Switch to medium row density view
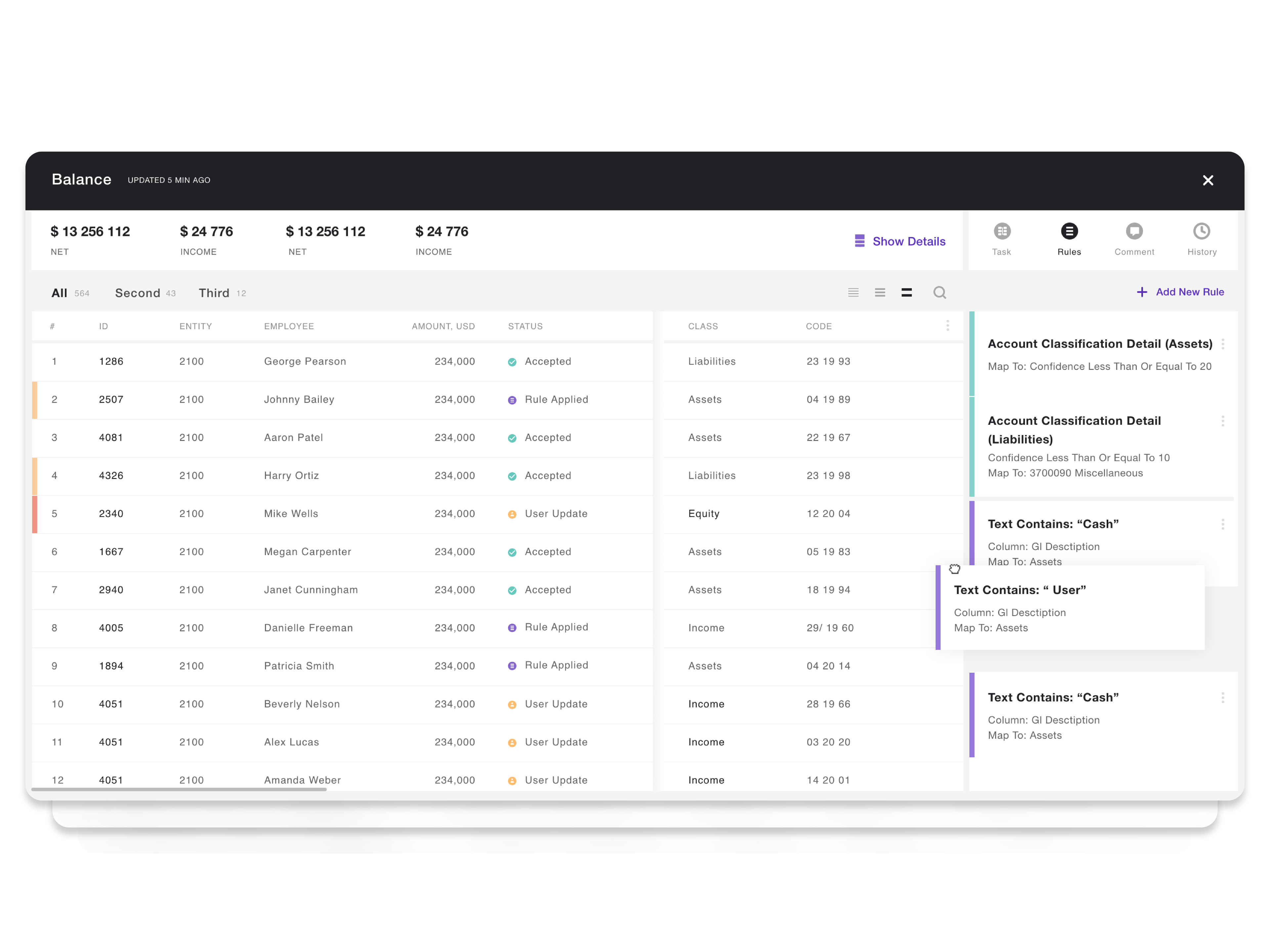The width and height of the screenshot is (1270, 952). (x=880, y=293)
